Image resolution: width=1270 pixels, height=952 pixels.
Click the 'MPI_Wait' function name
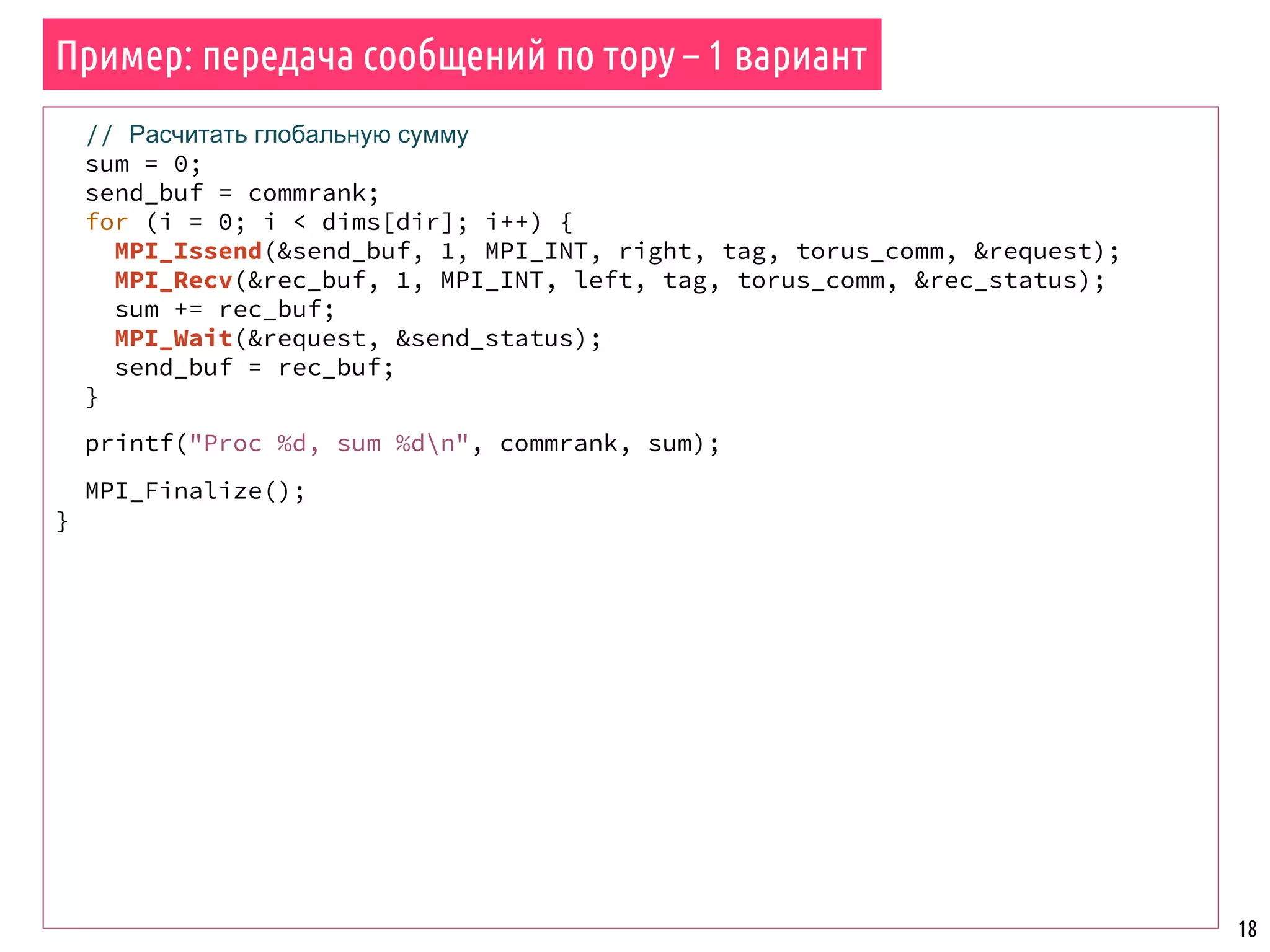pos(174,338)
